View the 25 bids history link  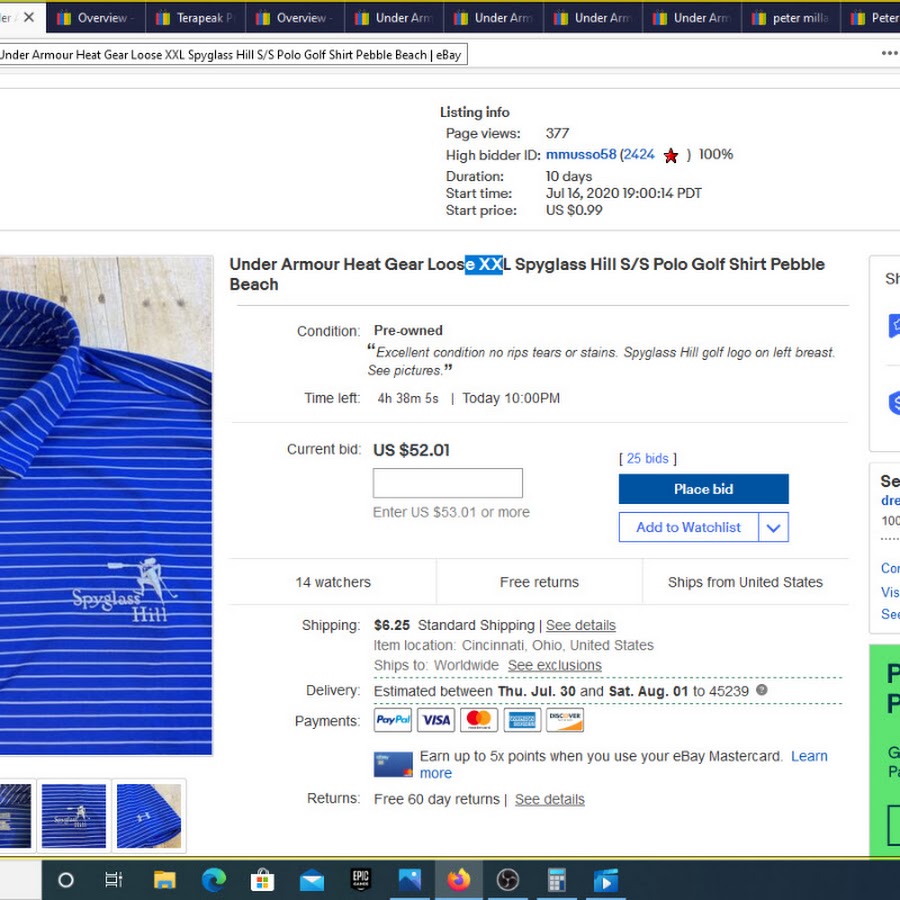pos(647,458)
